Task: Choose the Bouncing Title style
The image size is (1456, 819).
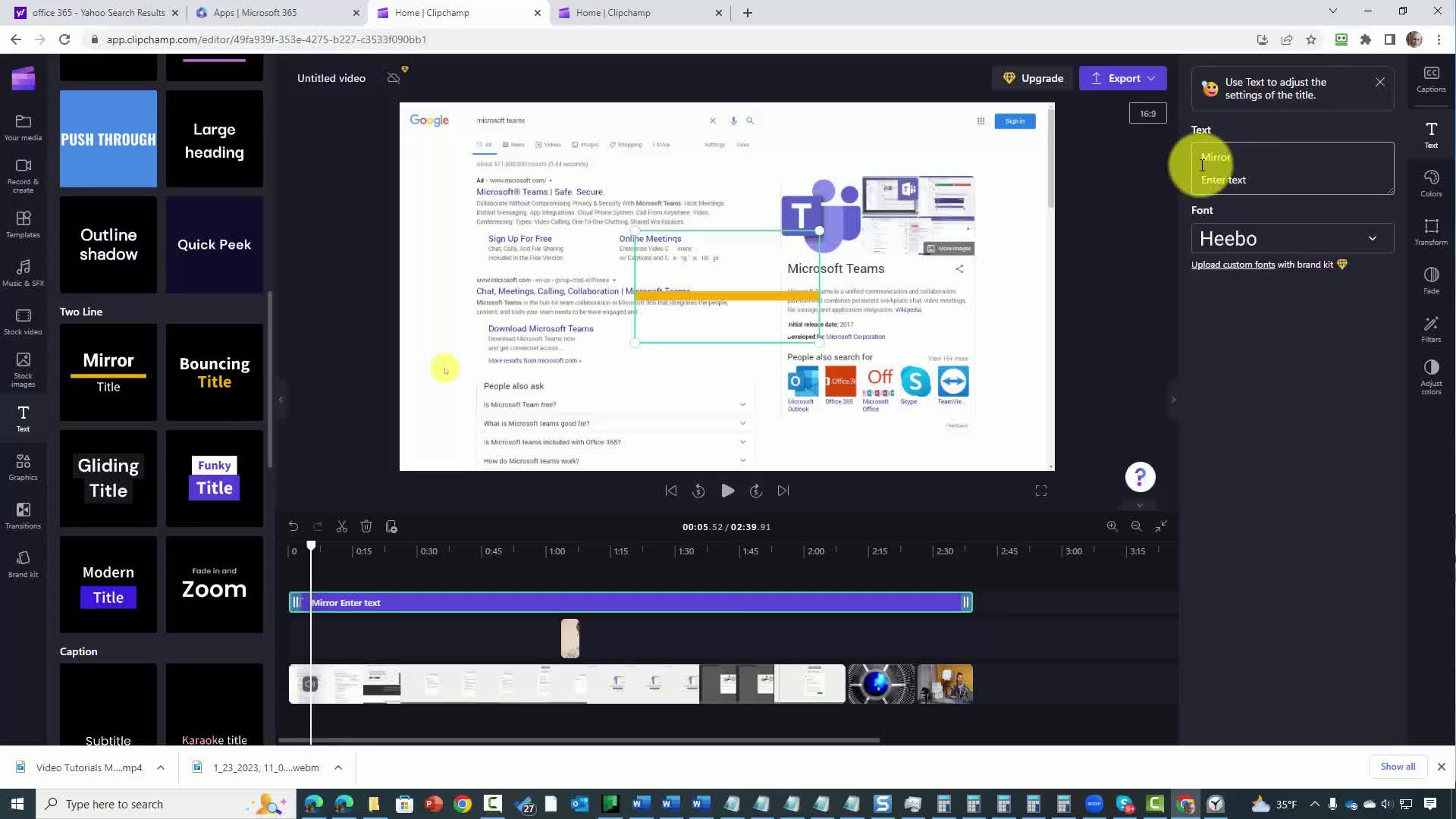Action: pyautogui.click(x=215, y=372)
